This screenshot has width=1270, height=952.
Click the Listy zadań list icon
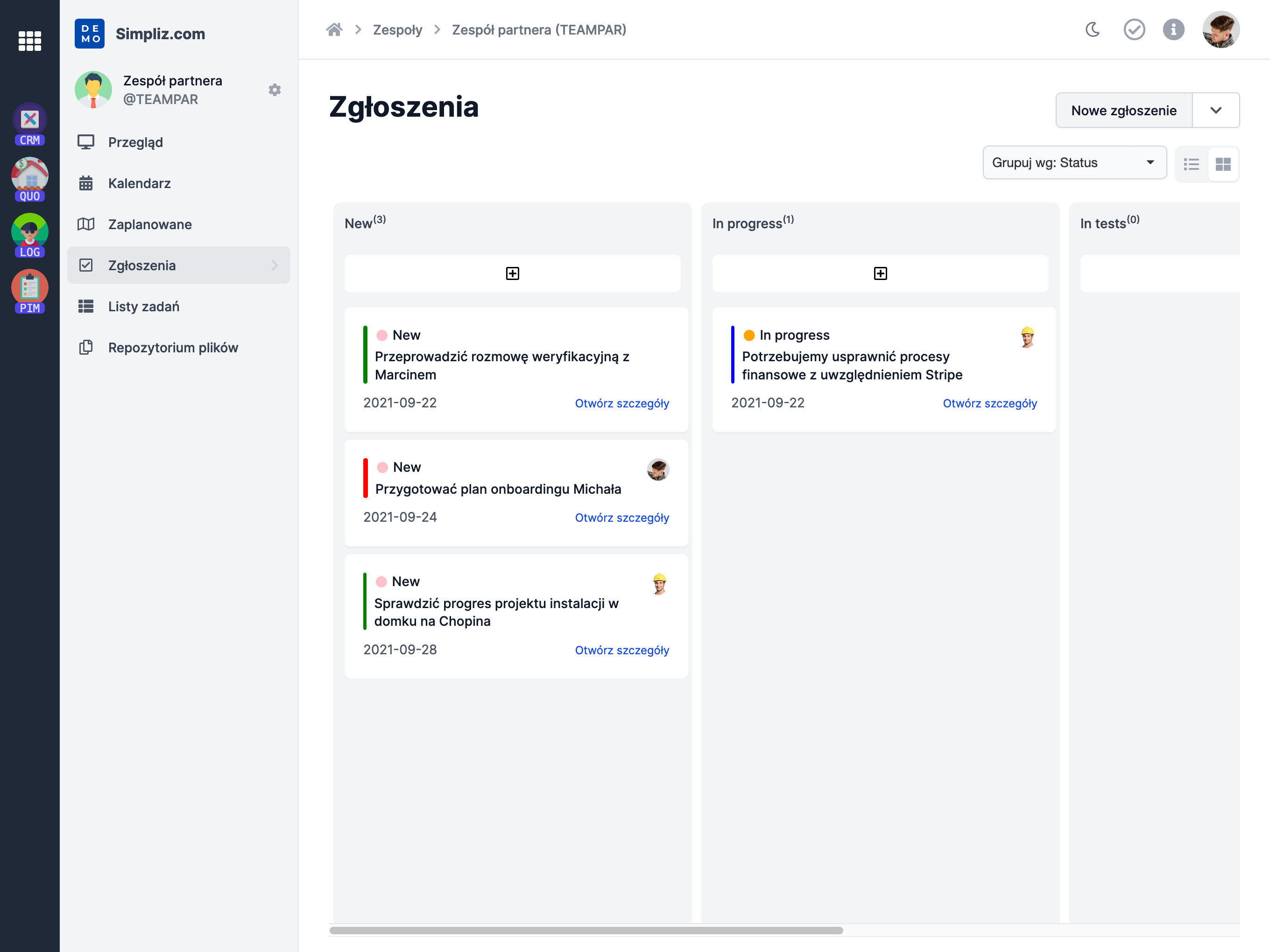tap(85, 307)
